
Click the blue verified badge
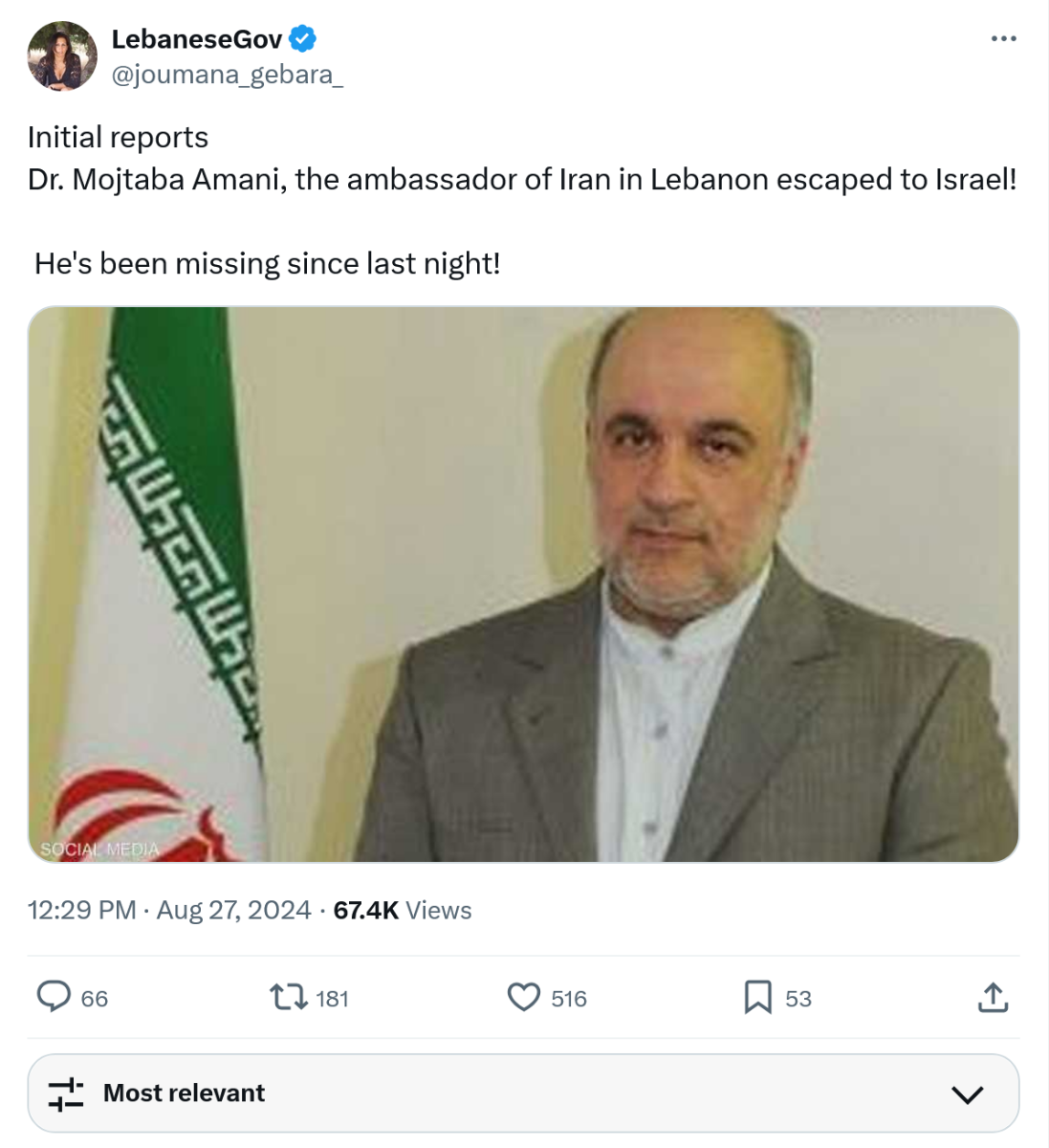click(x=303, y=39)
